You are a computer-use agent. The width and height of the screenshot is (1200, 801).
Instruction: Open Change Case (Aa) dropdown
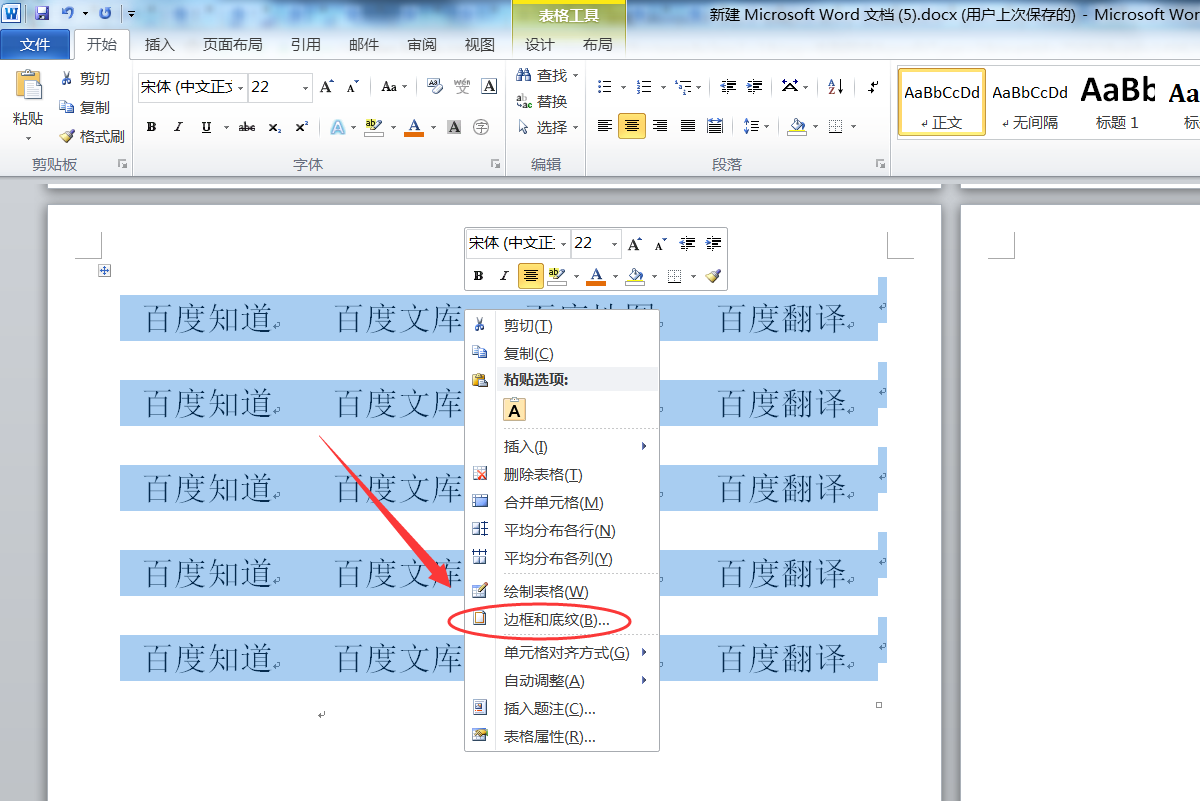(392, 87)
